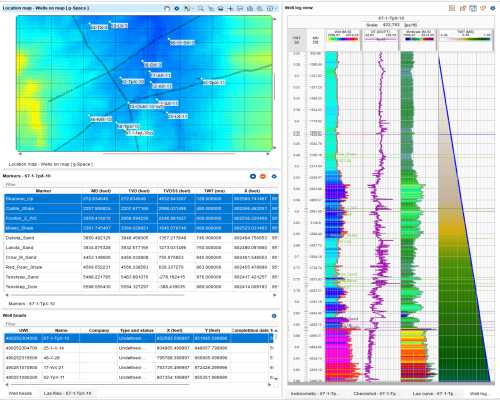Click the Markers table horizontal scrollbar
The height and width of the screenshot is (400, 500).
[x=97, y=295]
